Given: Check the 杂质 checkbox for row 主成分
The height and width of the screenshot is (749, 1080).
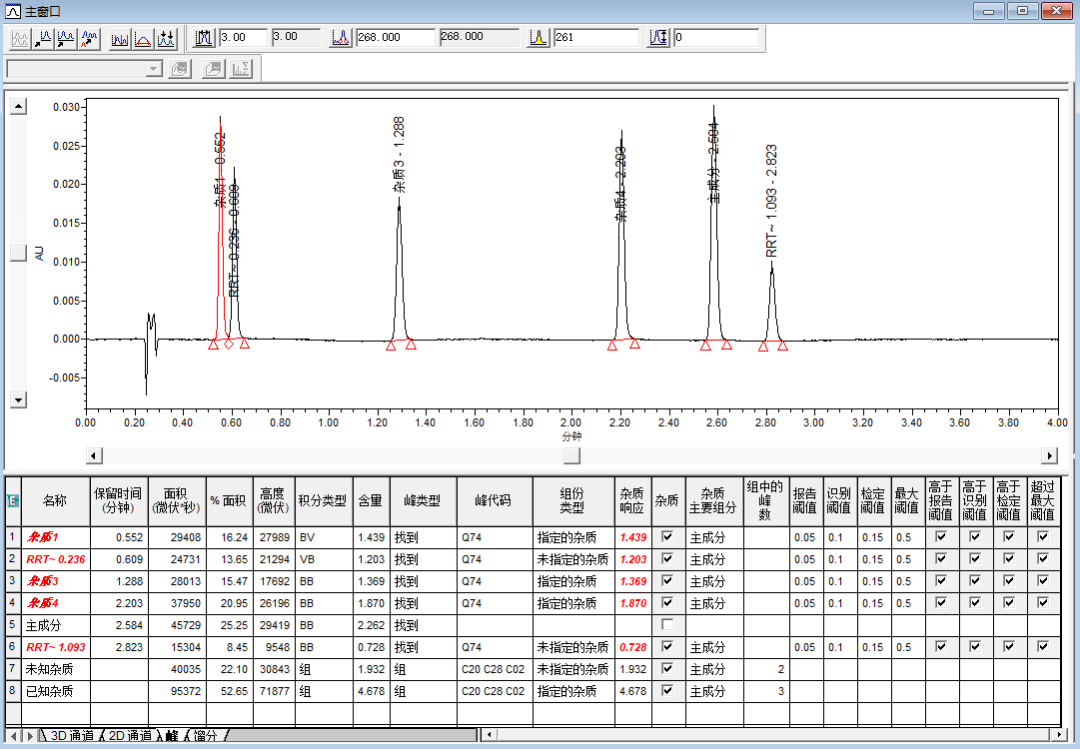Looking at the screenshot, I should 667,624.
